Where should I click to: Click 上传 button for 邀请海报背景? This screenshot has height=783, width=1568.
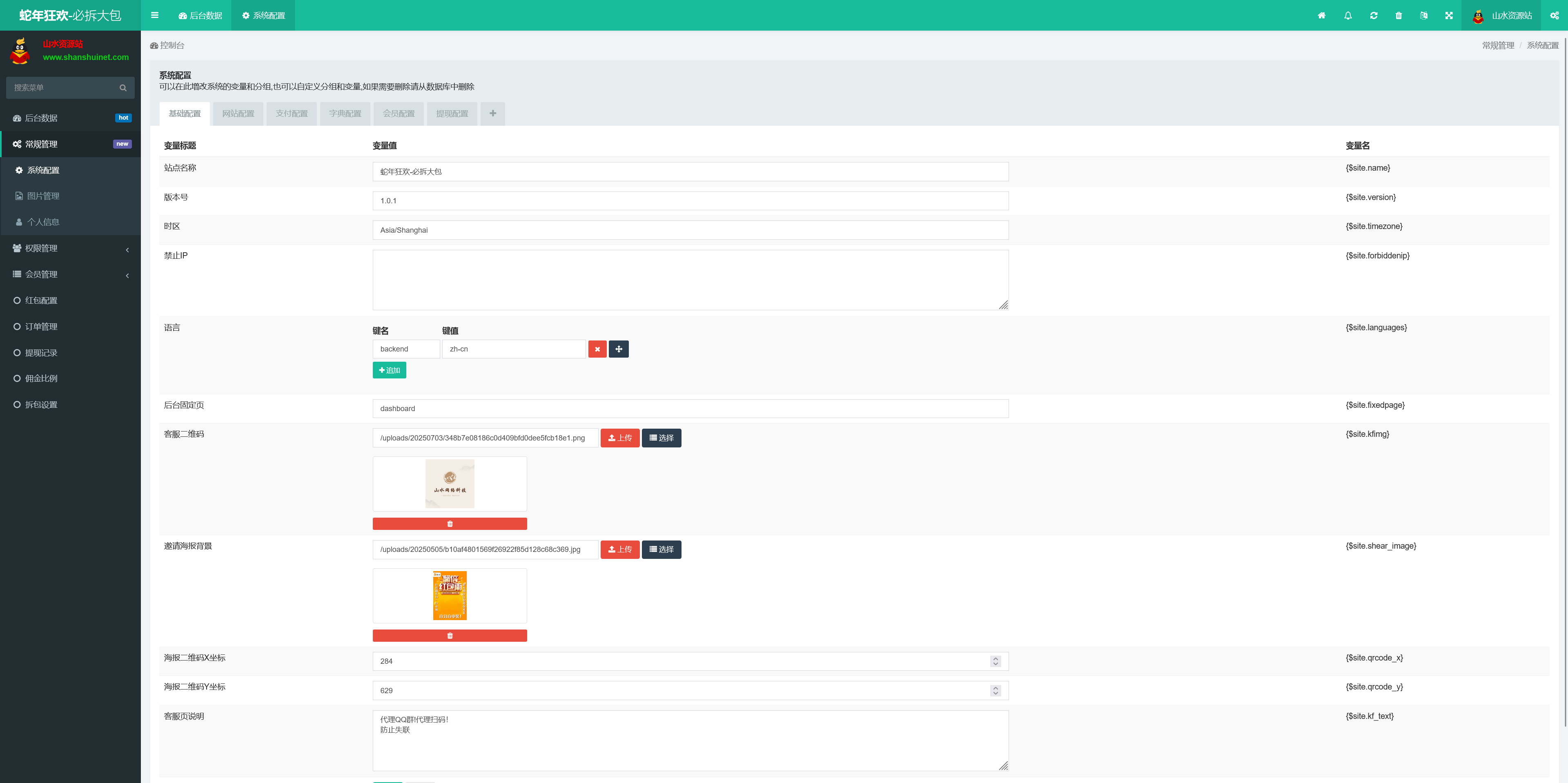tap(620, 549)
